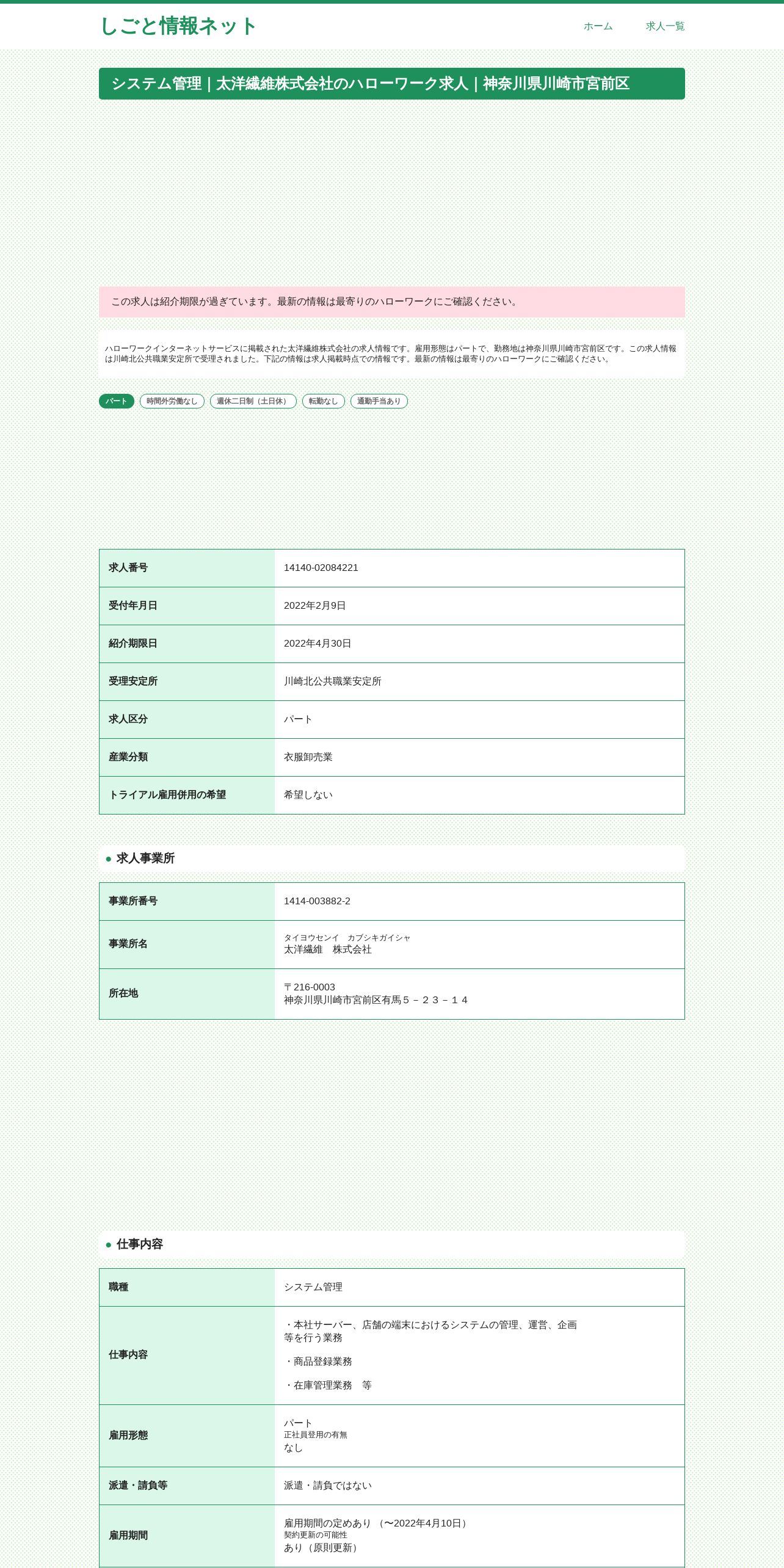Click the 求人区分 value パート
Screen dimensions: 784x1568
pos(298,719)
